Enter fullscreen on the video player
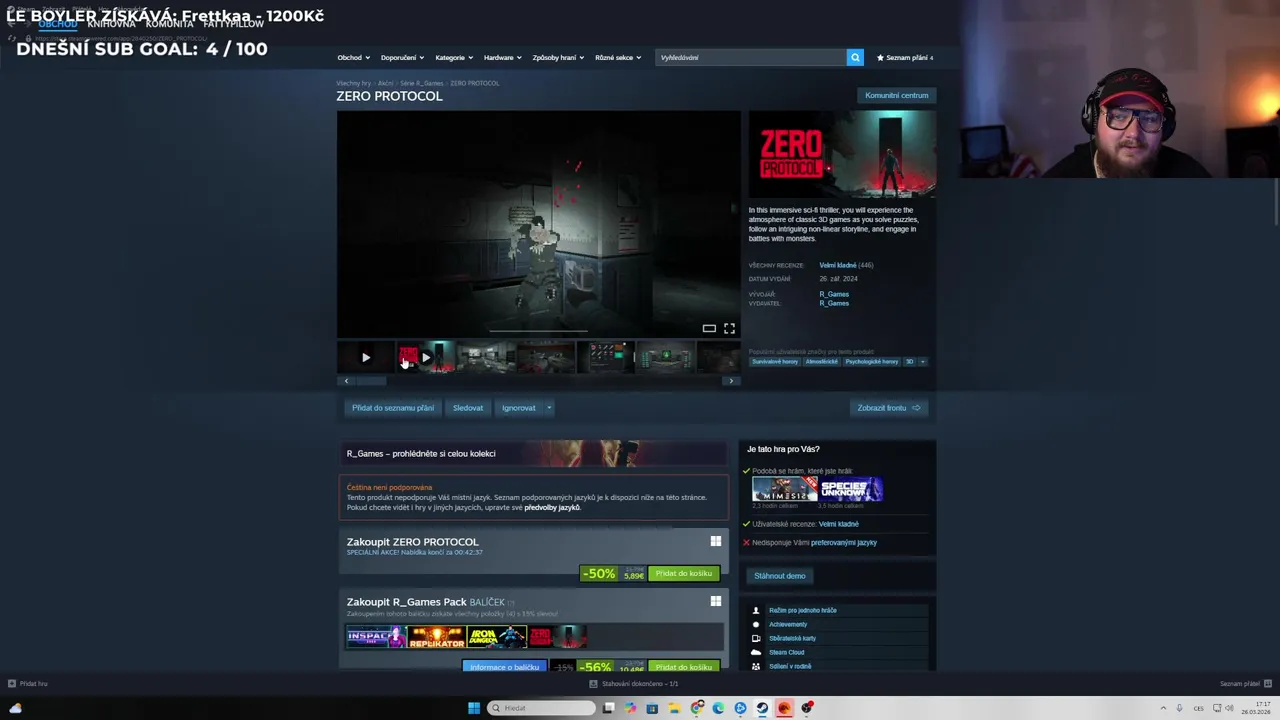The height and width of the screenshot is (720, 1280). point(729,328)
